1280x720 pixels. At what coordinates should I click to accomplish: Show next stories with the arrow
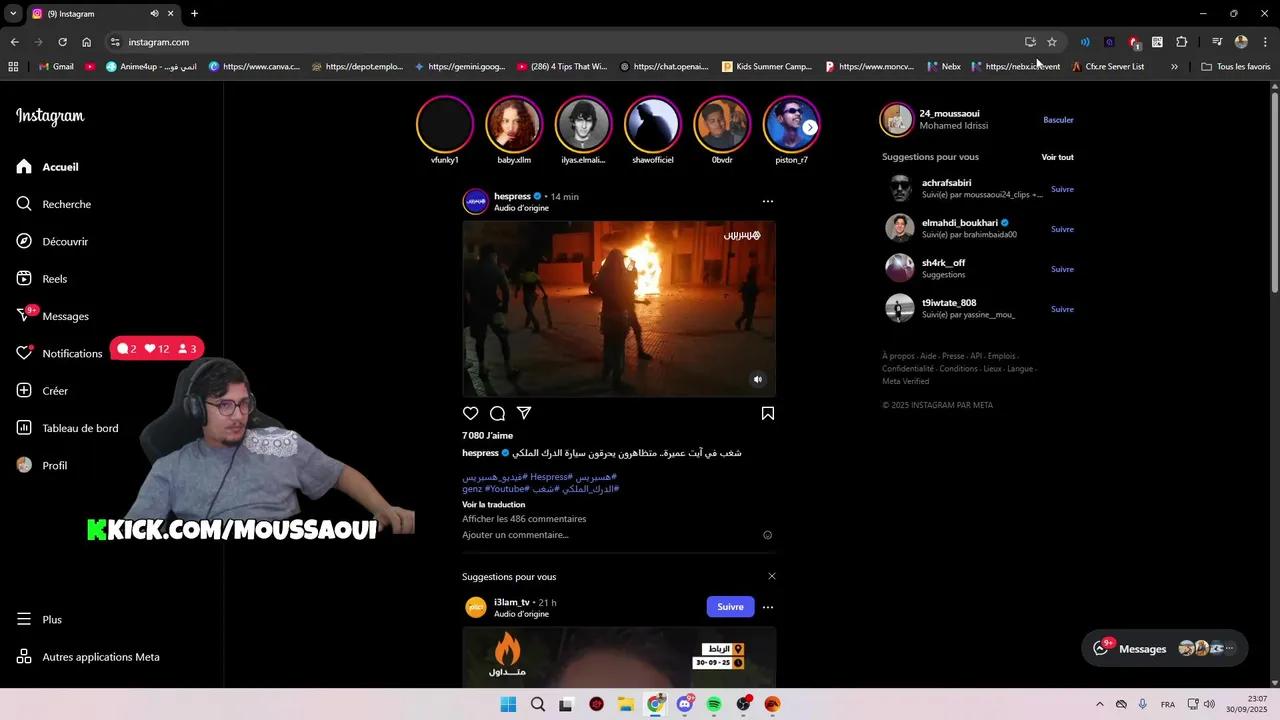point(810,127)
